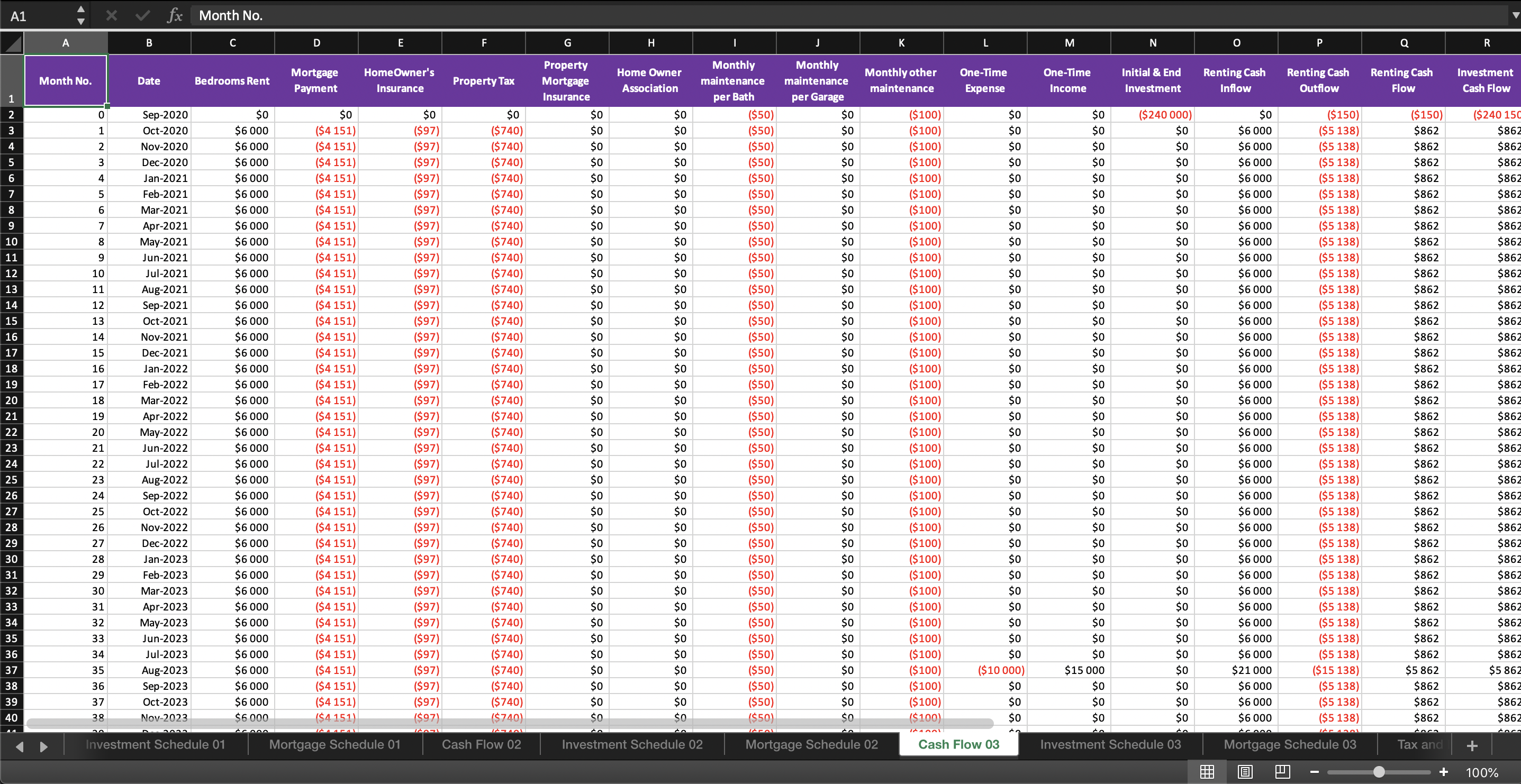Image resolution: width=1521 pixels, height=784 pixels.
Task: Switch to Page Break Preview icon
Action: [1282, 772]
